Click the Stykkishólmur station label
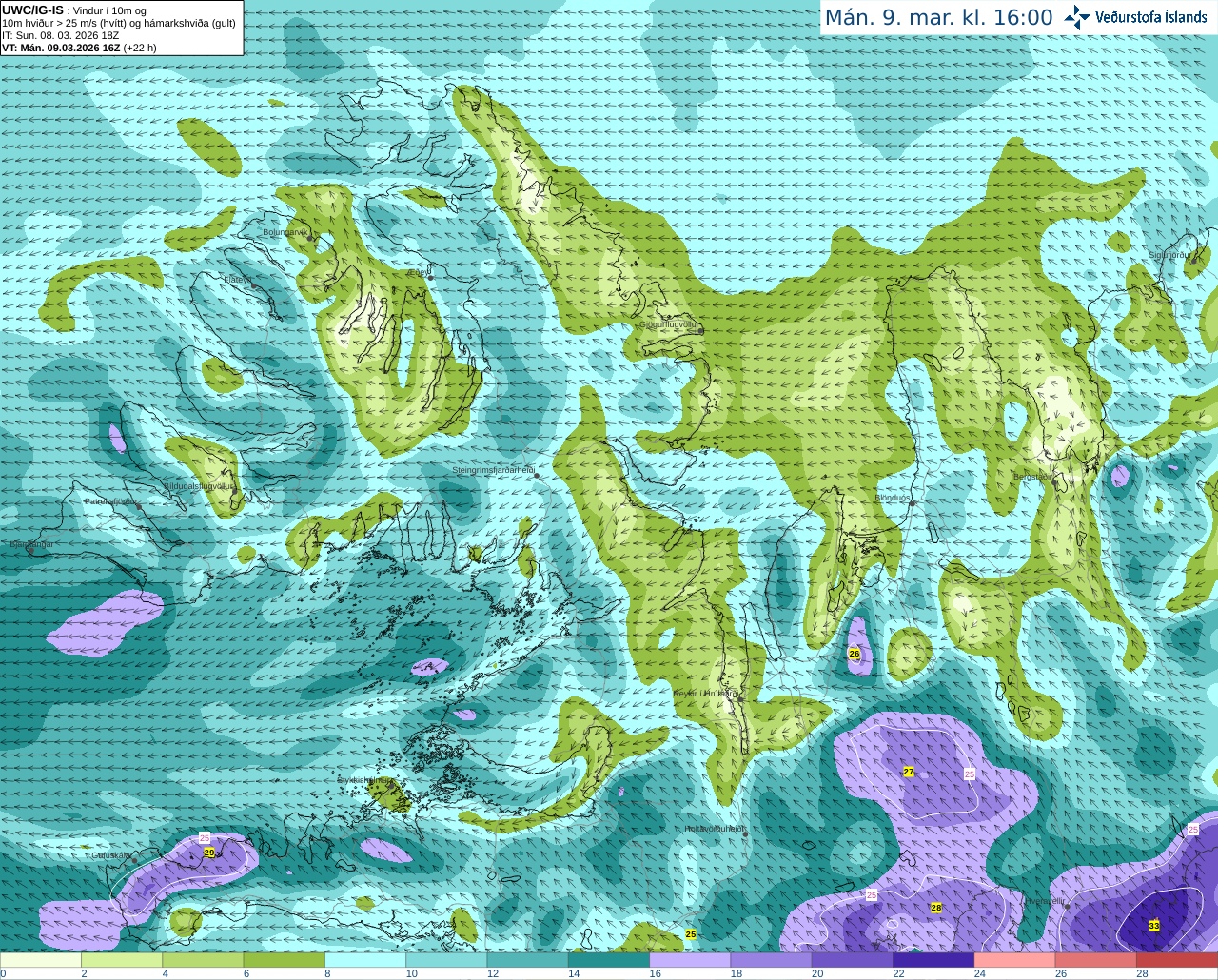 pos(363,780)
